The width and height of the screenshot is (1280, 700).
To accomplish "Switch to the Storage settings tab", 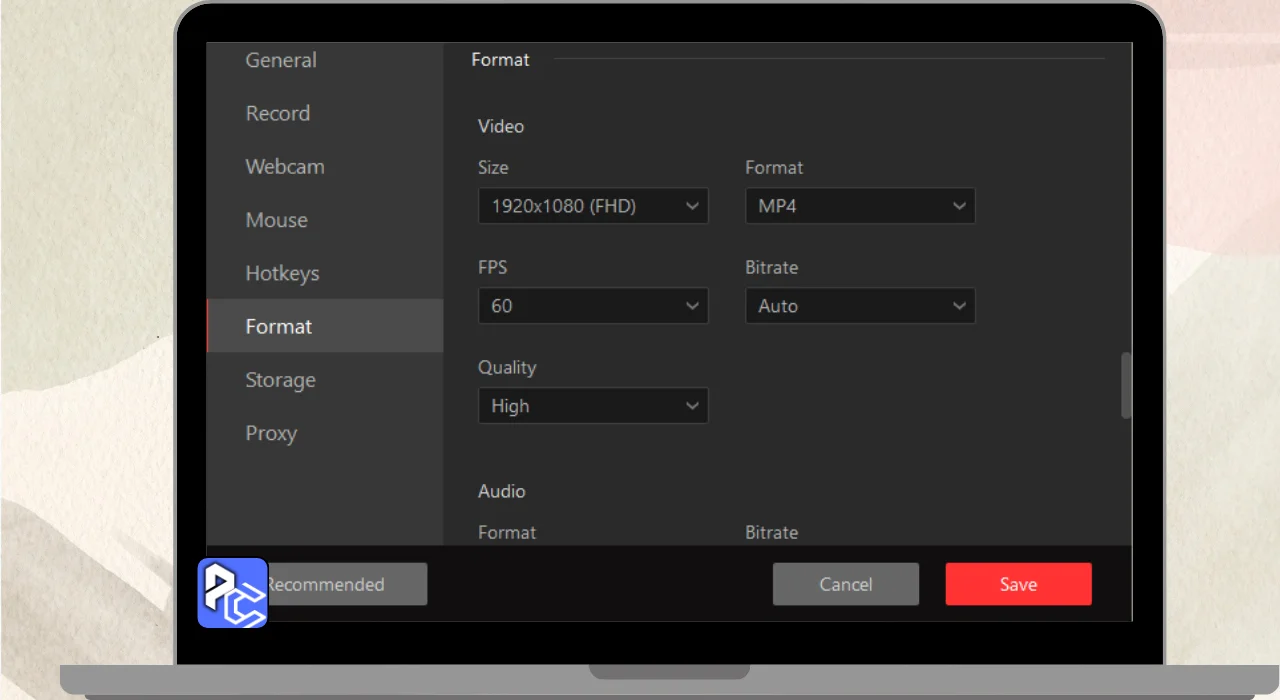I will click(x=280, y=380).
